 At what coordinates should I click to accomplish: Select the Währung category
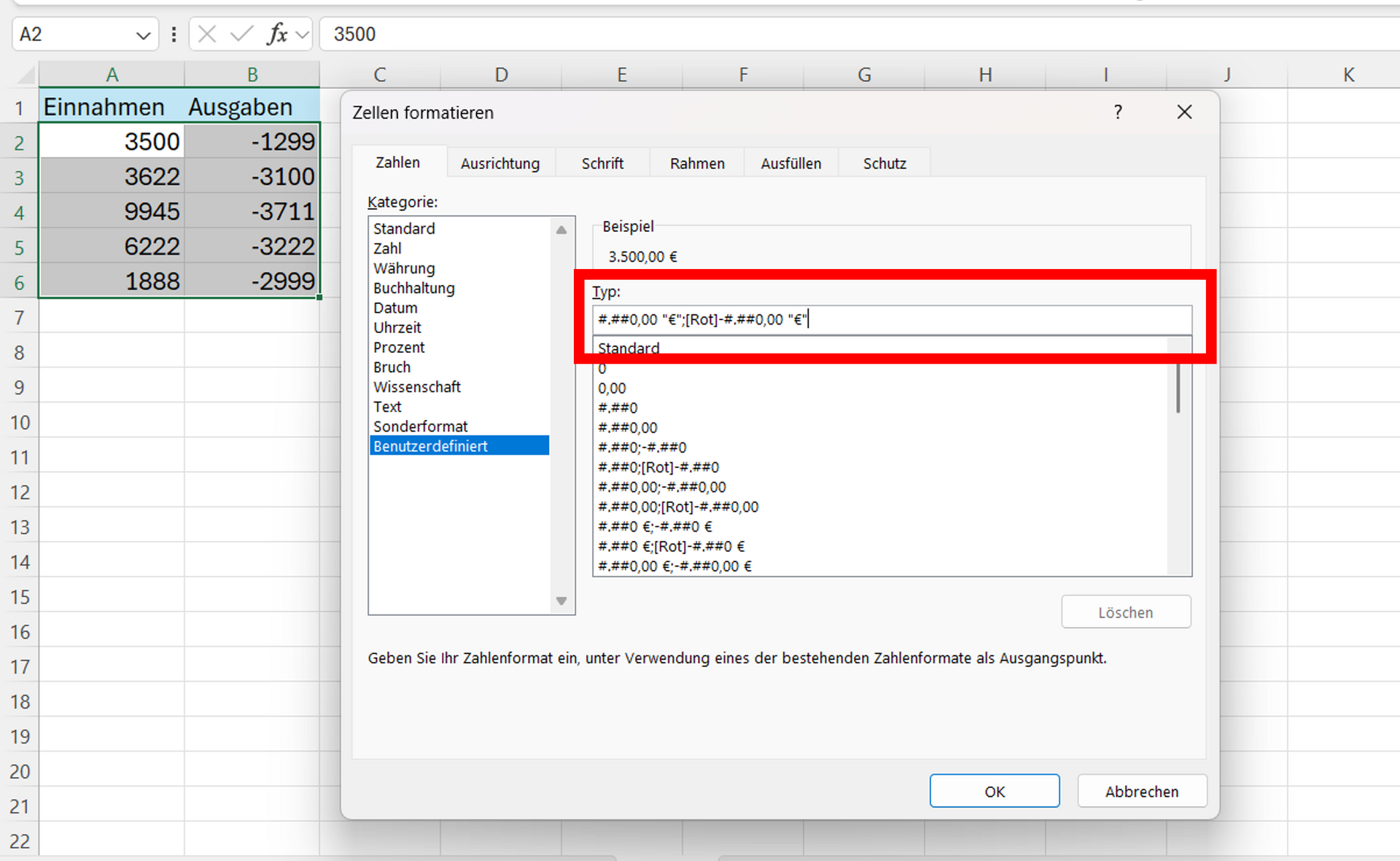click(x=404, y=268)
